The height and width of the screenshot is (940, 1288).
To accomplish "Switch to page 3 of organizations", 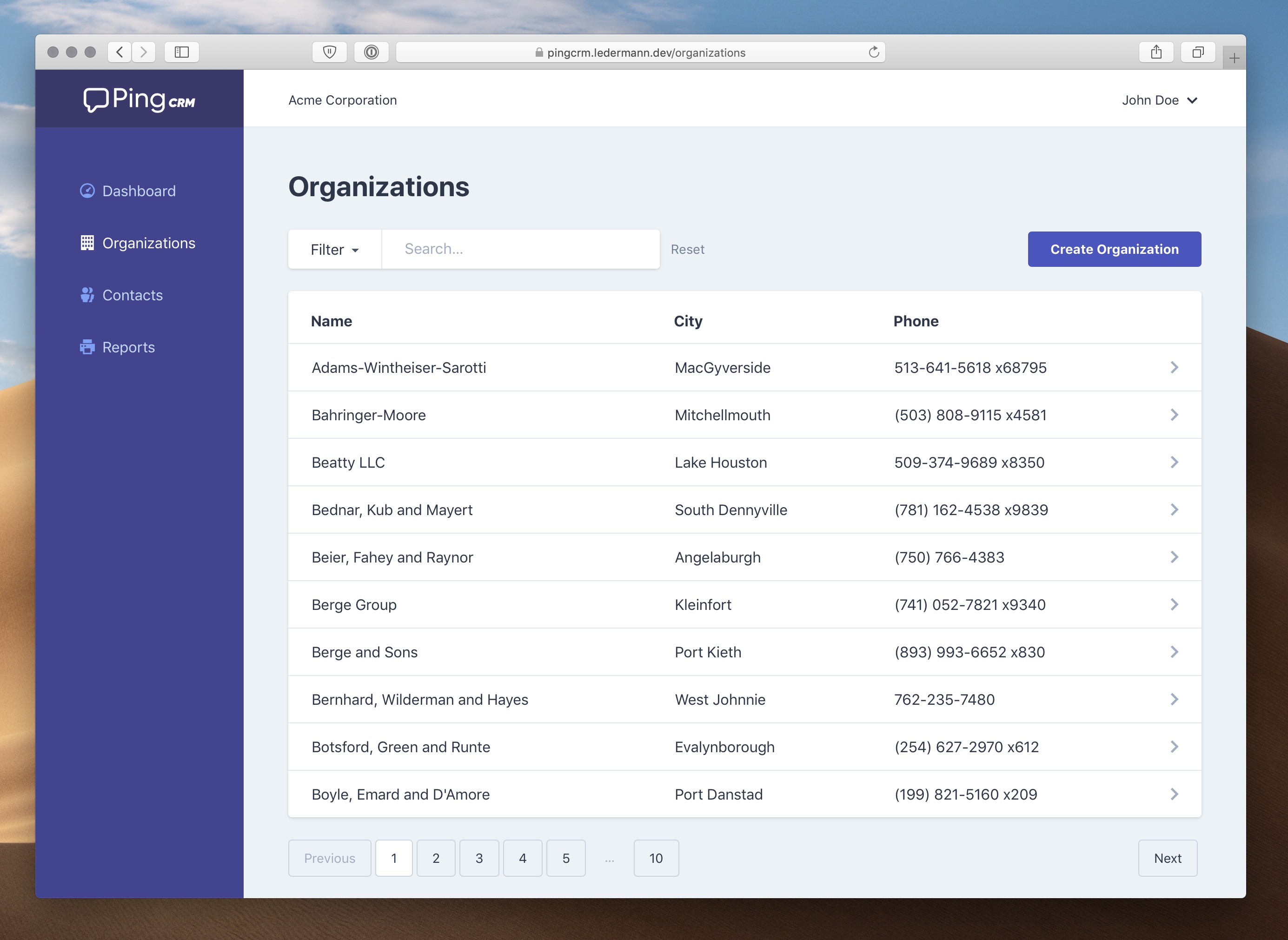I will (479, 858).
